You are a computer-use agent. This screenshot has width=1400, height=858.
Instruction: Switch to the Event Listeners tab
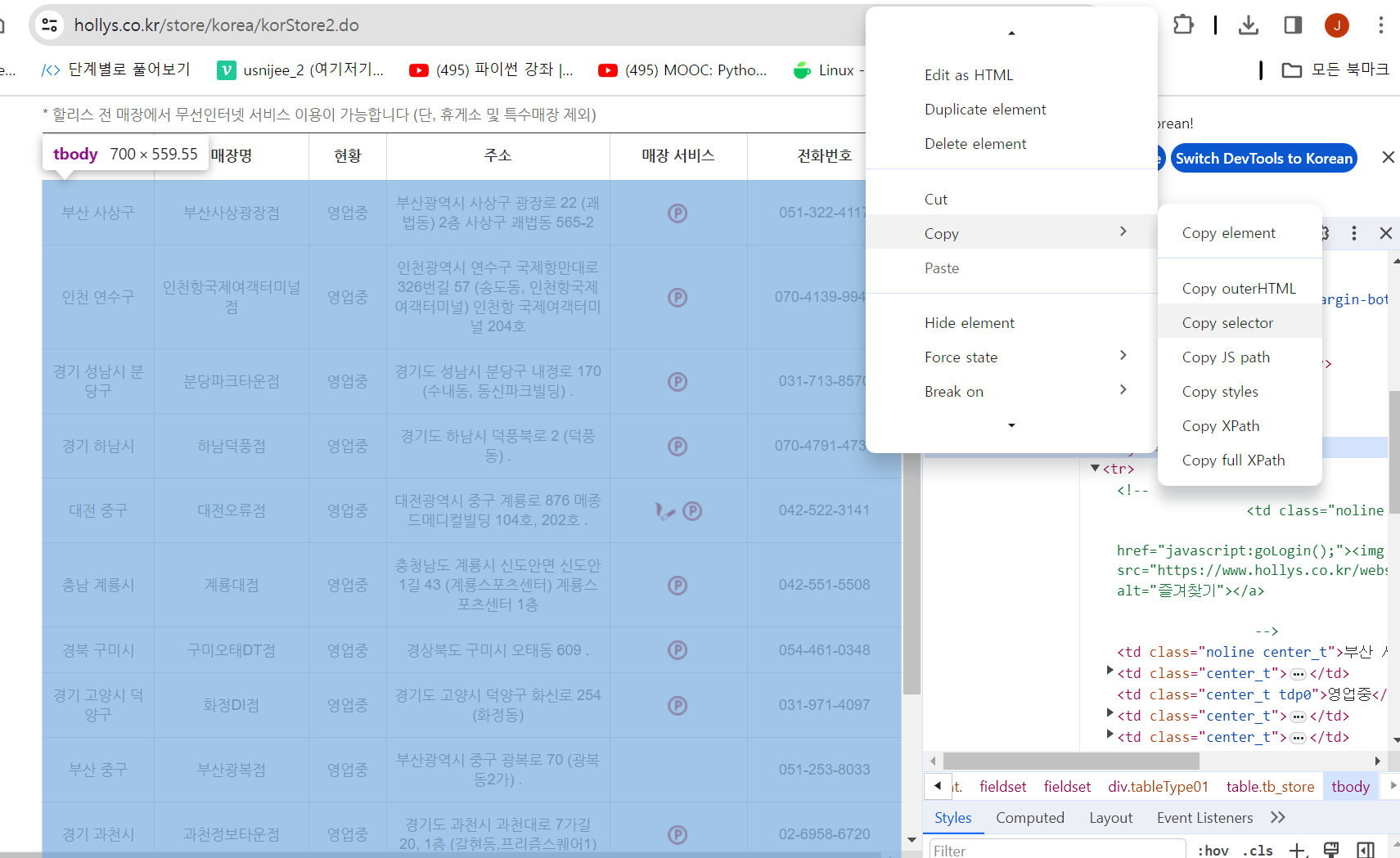[1205, 818]
